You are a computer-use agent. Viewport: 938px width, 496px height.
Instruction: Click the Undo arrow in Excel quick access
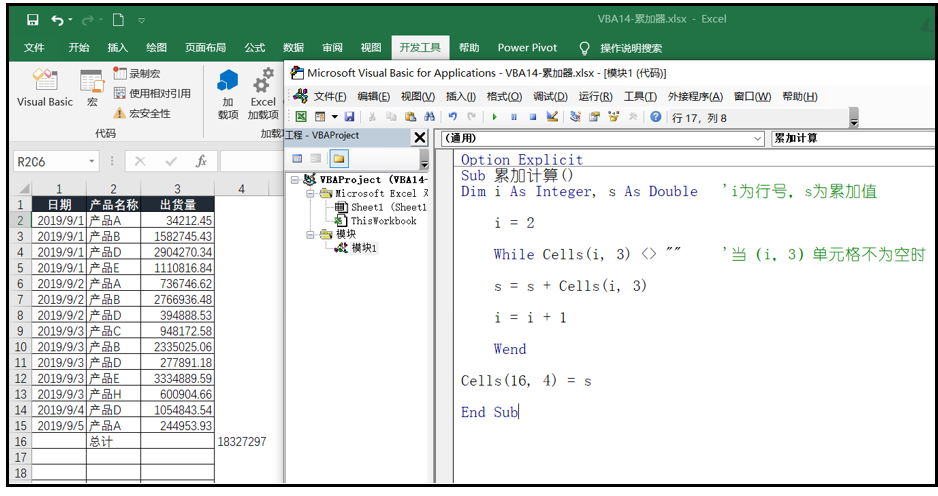pos(57,20)
